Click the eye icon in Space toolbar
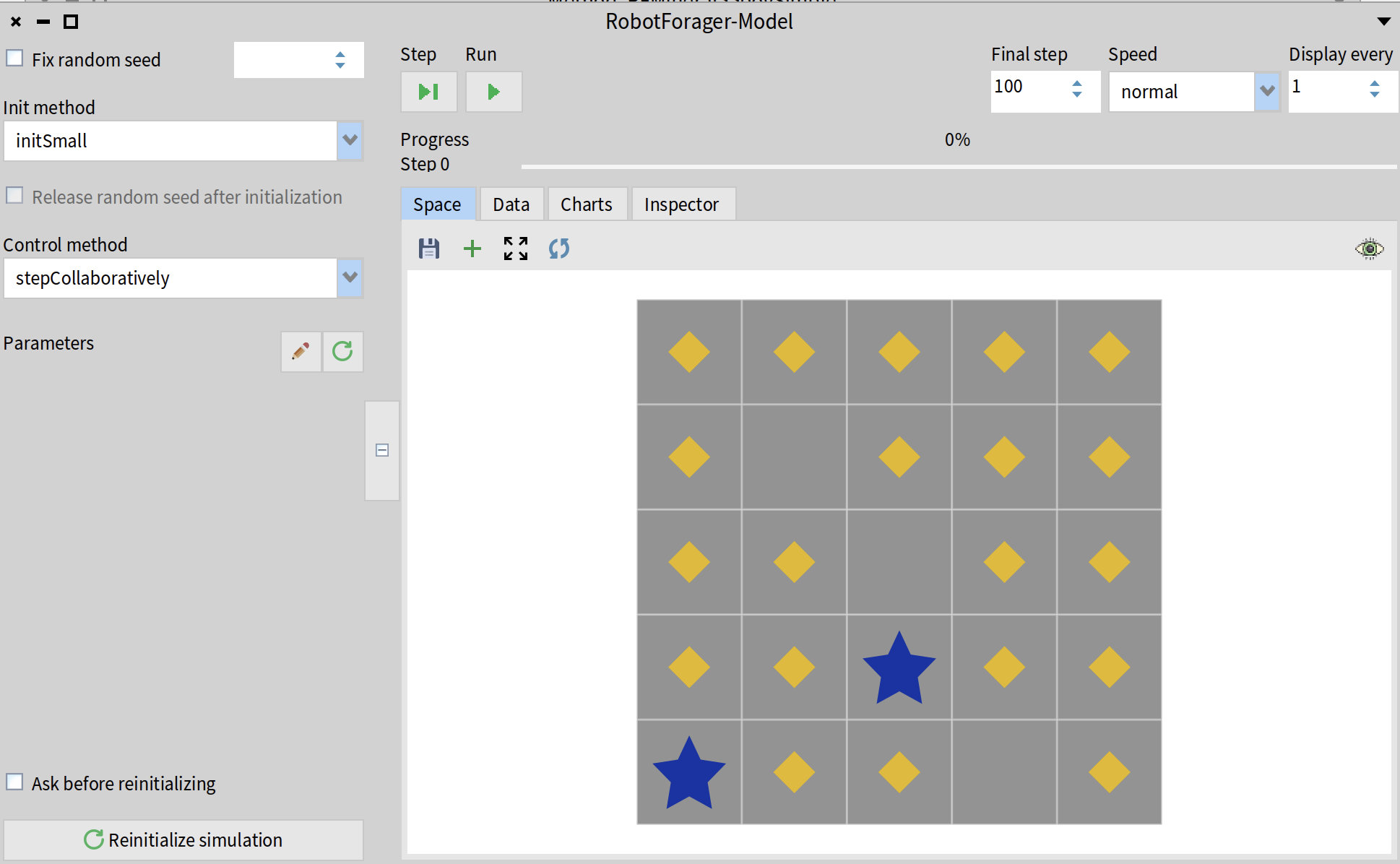The height and width of the screenshot is (864, 1400). [x=1368, y=249]
